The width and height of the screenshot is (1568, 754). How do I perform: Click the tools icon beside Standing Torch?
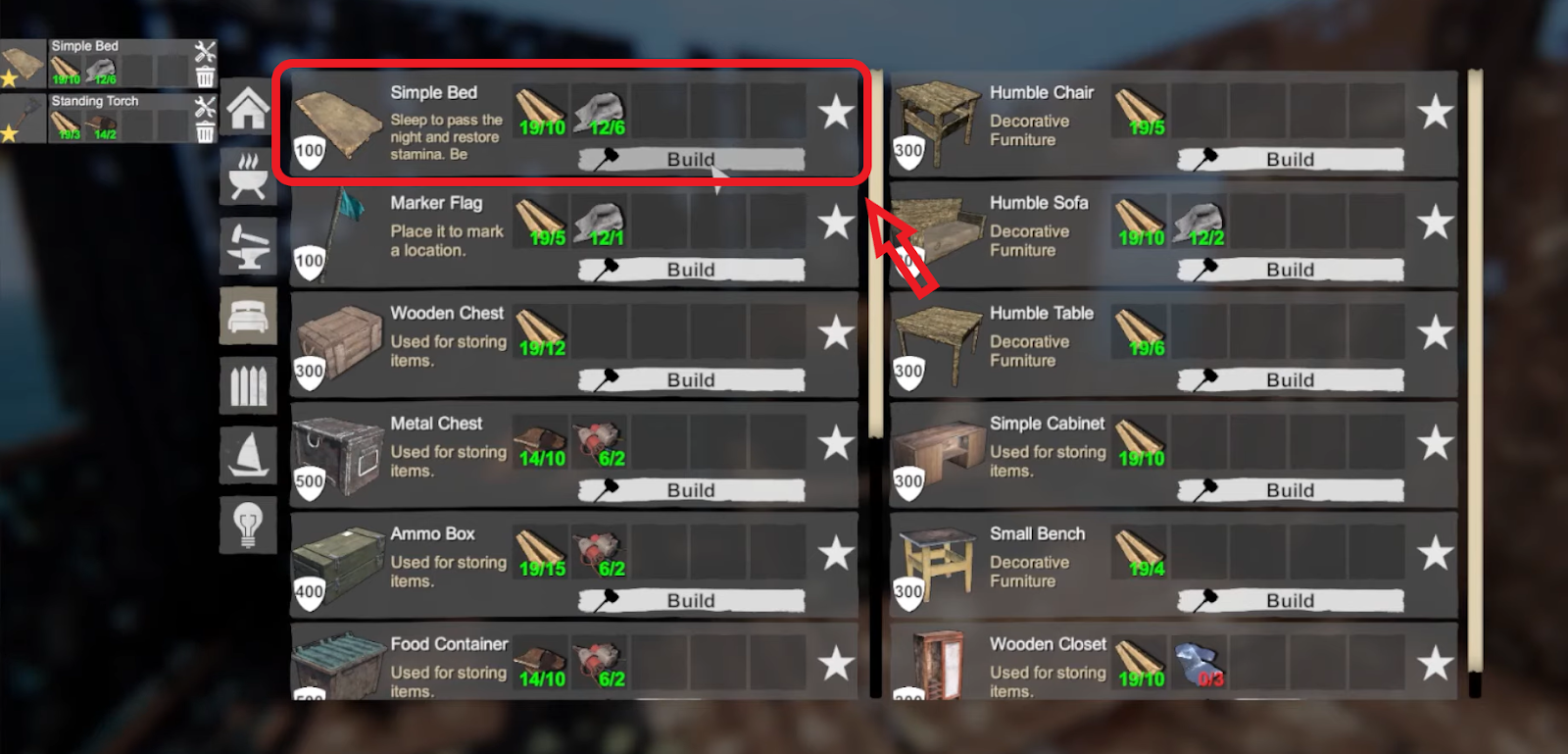(205, 106)
